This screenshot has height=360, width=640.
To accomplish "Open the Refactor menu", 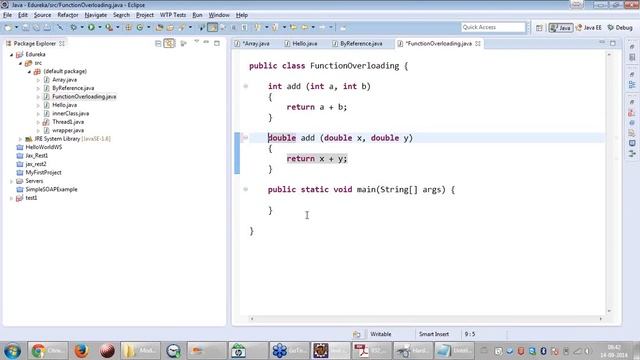I will click(x=68, y=15).
